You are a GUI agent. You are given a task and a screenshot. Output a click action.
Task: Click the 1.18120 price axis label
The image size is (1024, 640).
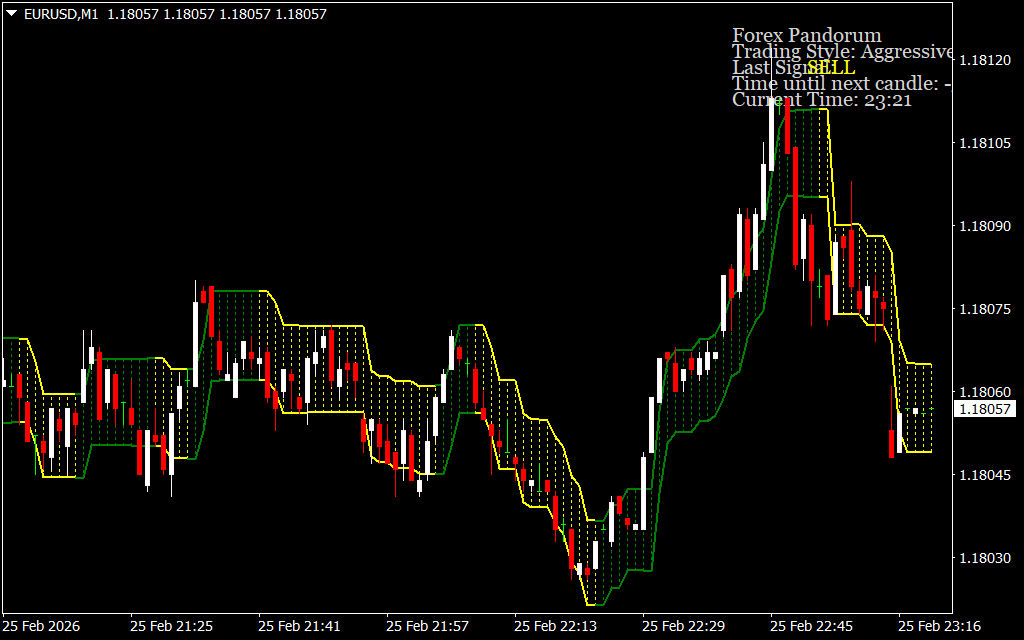(985, 61)
